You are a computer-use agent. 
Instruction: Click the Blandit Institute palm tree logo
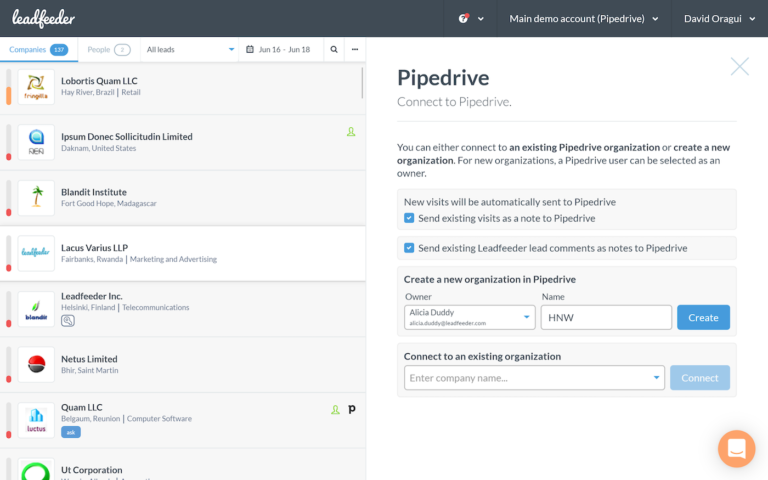(36, 198)
